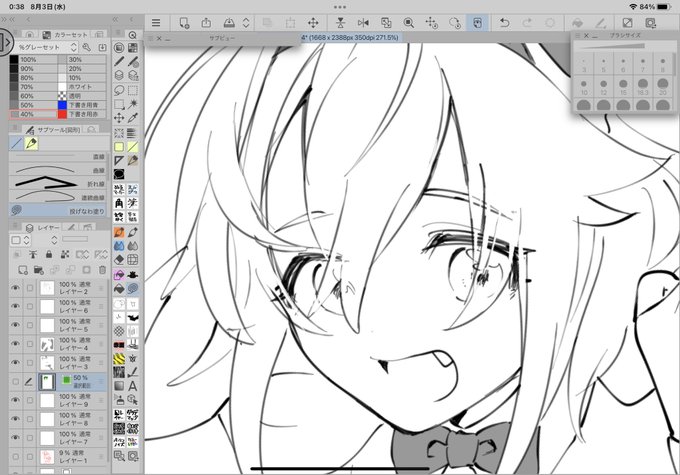Click the flip horizontal icon
This screenshot has height=475, width=680.
363,23
